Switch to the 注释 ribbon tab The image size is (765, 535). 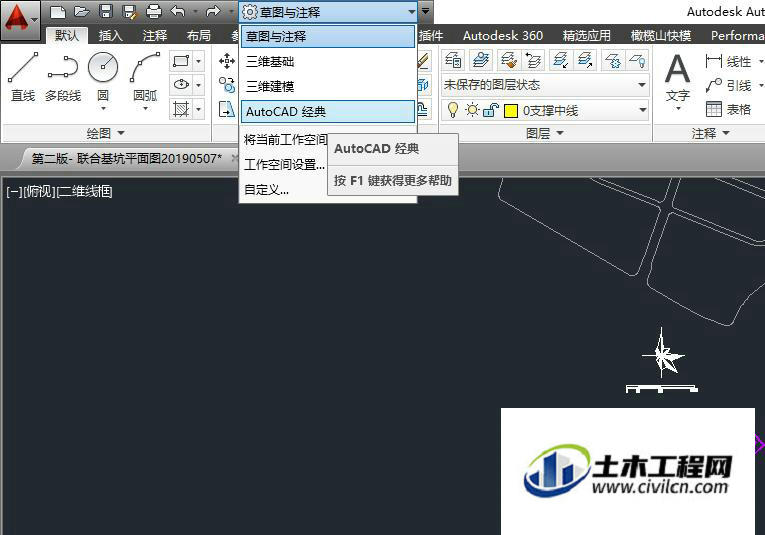pos(155,36)
